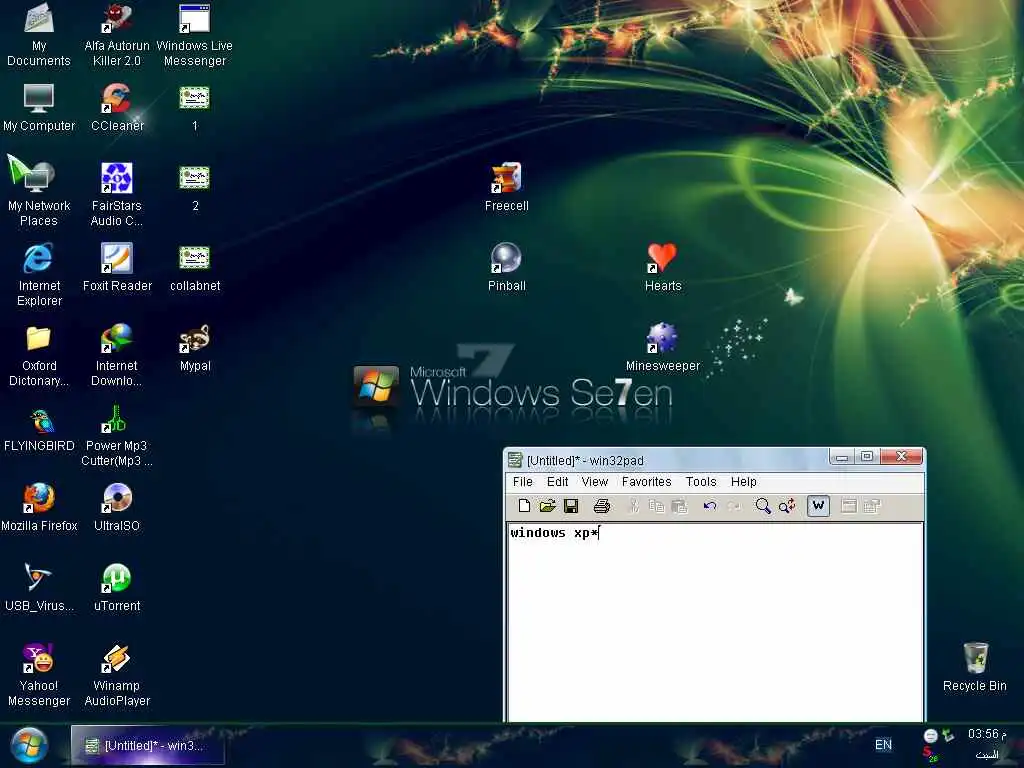1024x768 pixels.
Task: Select the CCleaner shortcut icon
Action: 117,108
